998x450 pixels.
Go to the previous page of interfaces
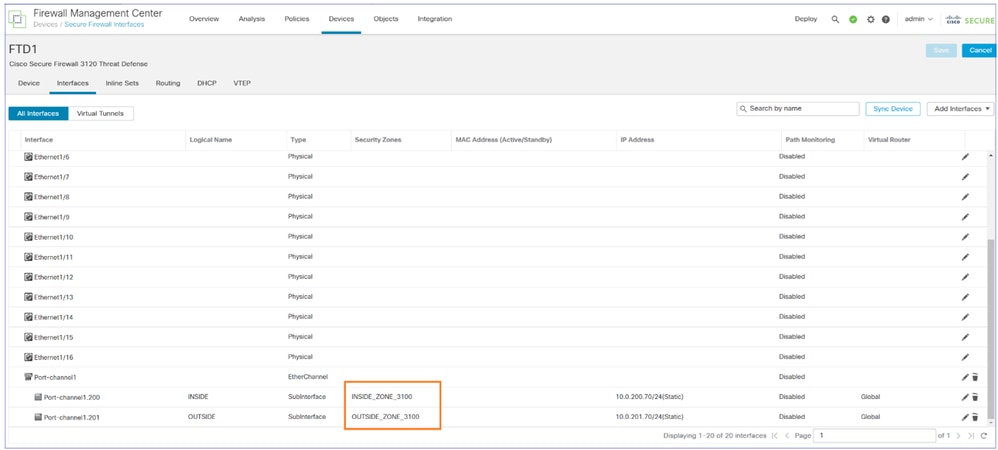787,436
